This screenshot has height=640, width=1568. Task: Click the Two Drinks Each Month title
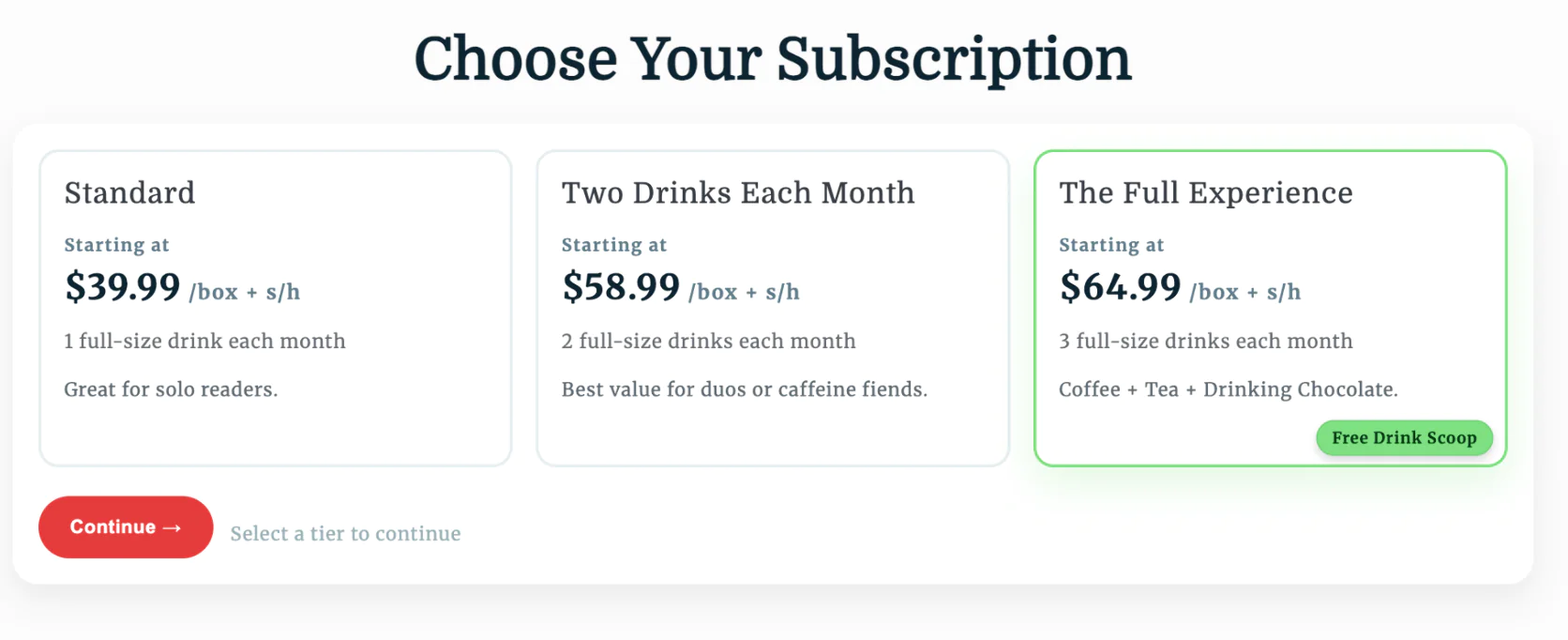[738, 193]
